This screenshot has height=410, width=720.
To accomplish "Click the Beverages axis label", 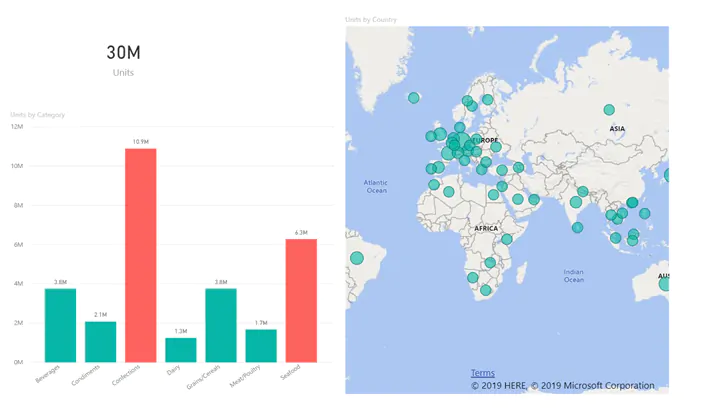I will coord(48,374).
